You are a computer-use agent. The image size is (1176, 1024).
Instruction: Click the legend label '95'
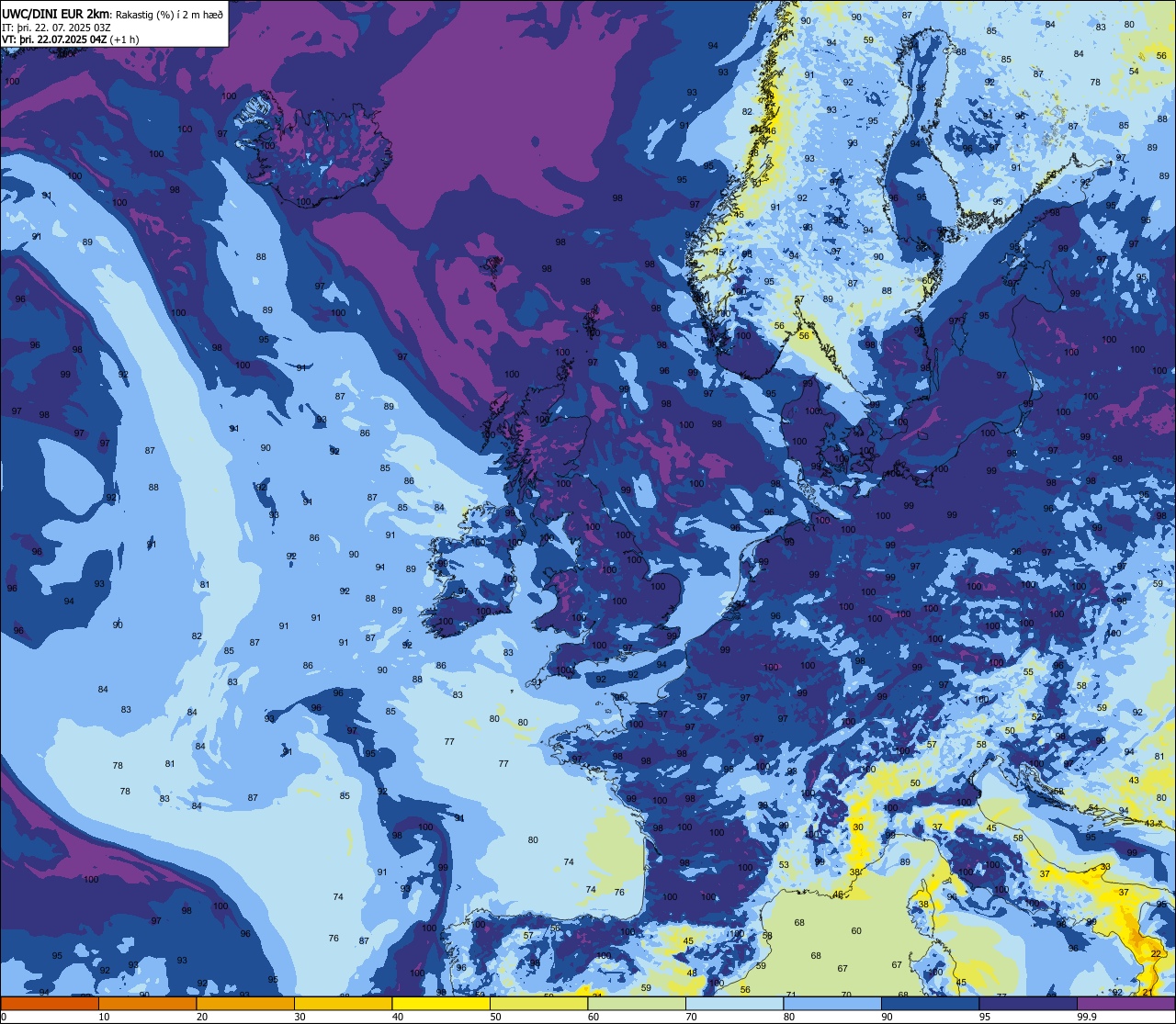(x=985, y=1017)
